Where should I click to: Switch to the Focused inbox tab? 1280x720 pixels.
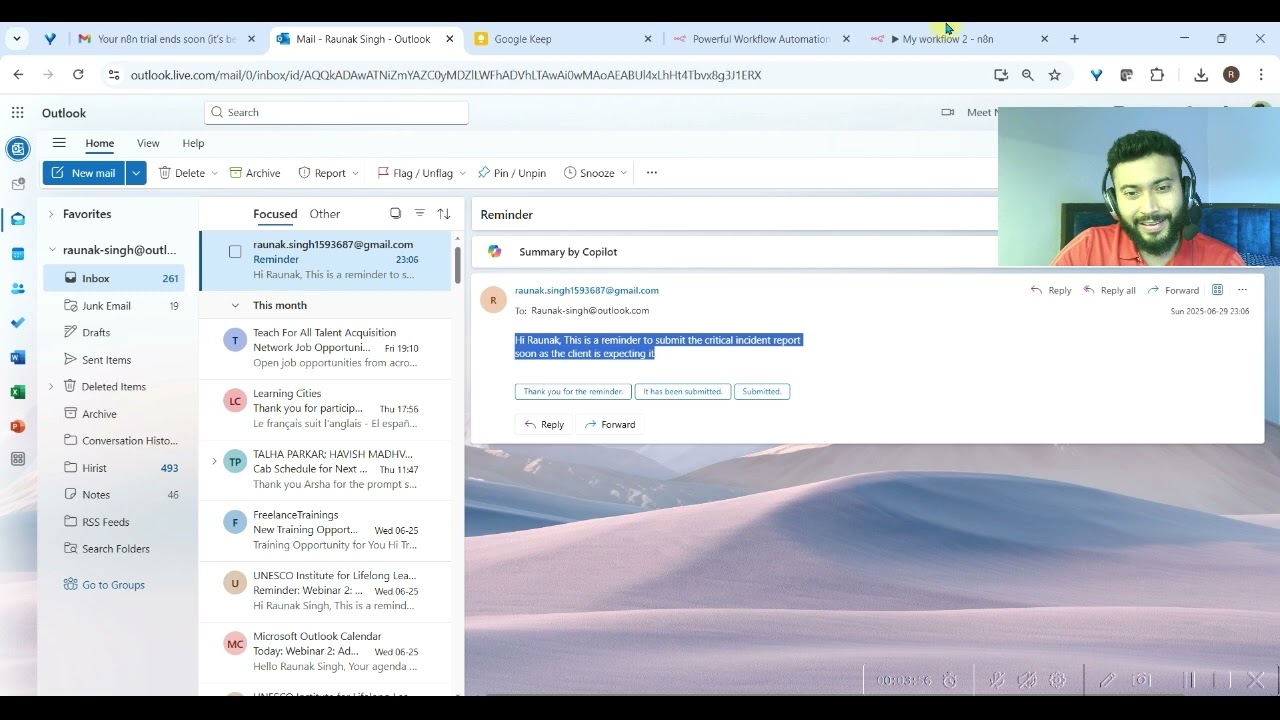tap(275, 214)
